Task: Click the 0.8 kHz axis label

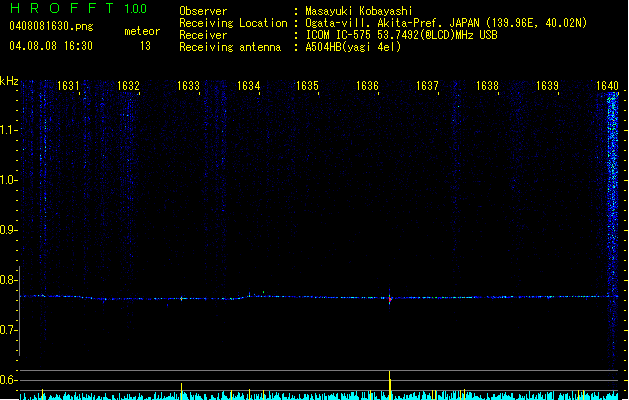Action: coord(8,280)
